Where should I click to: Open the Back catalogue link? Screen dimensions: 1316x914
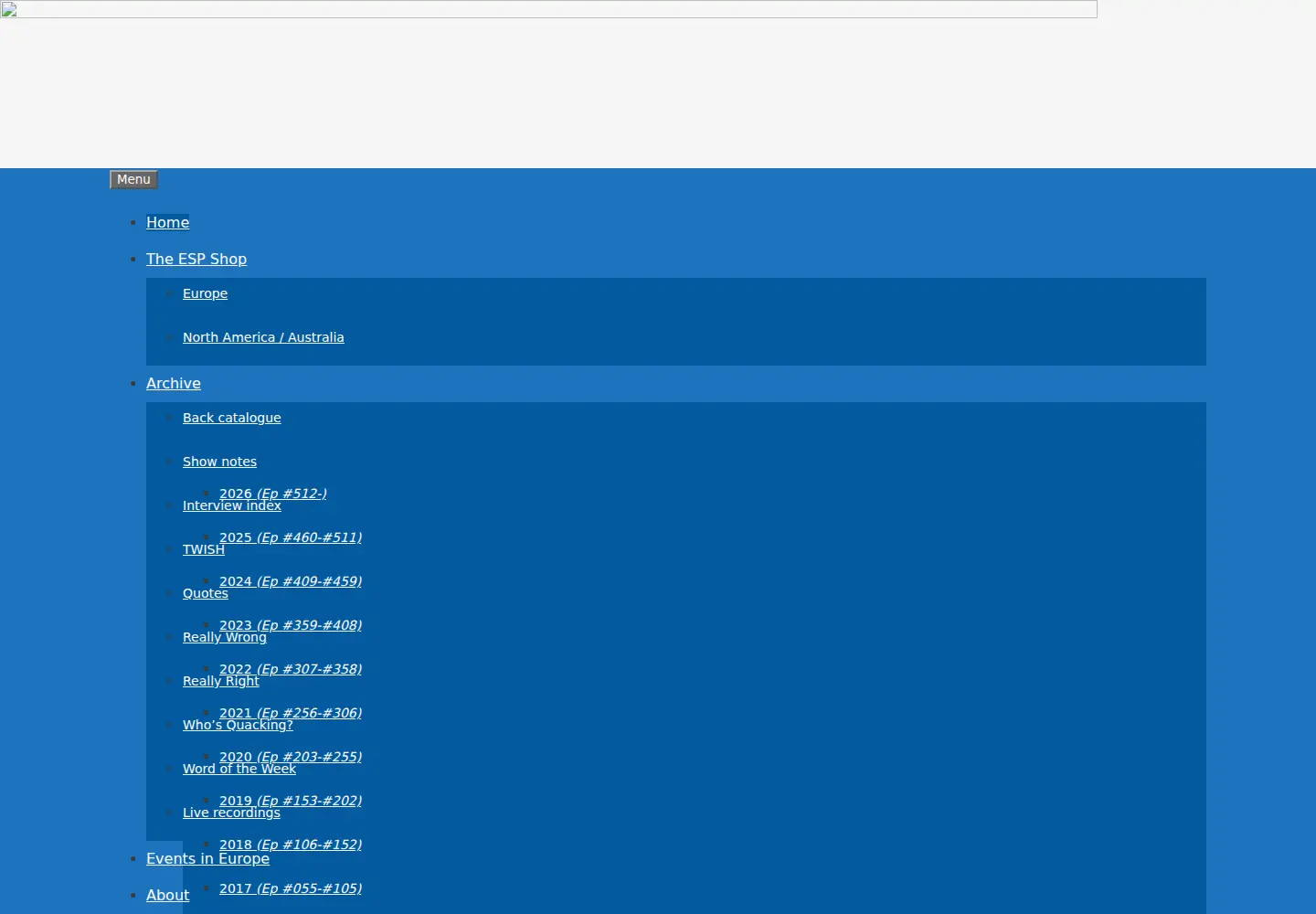(232, 418)
